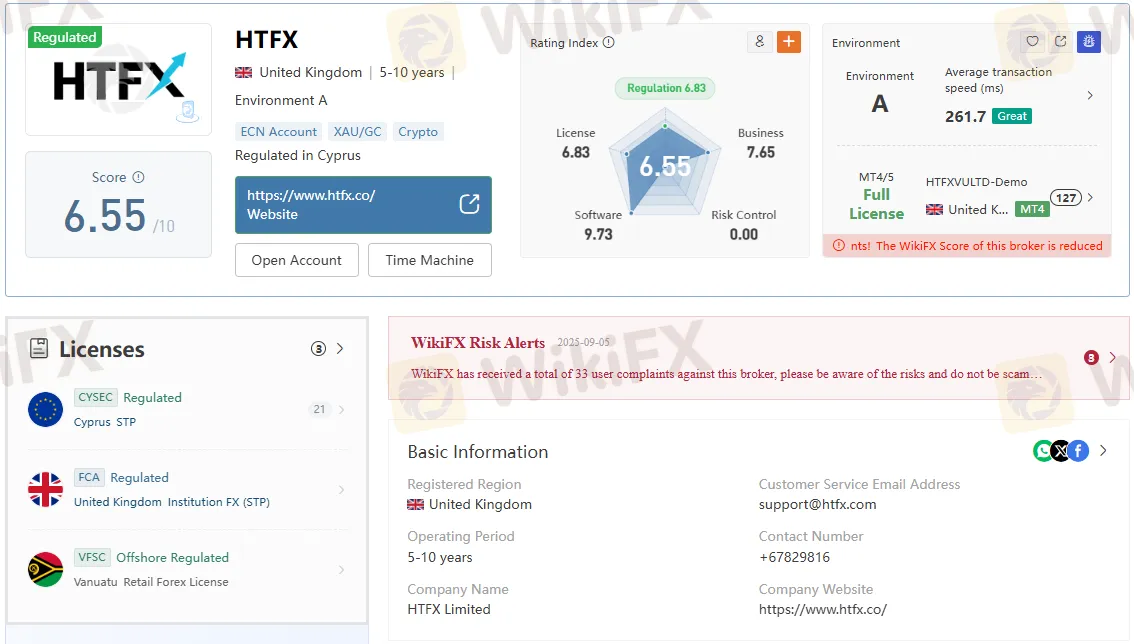Open the Facebook social media icon

(x=1078, y=451)
